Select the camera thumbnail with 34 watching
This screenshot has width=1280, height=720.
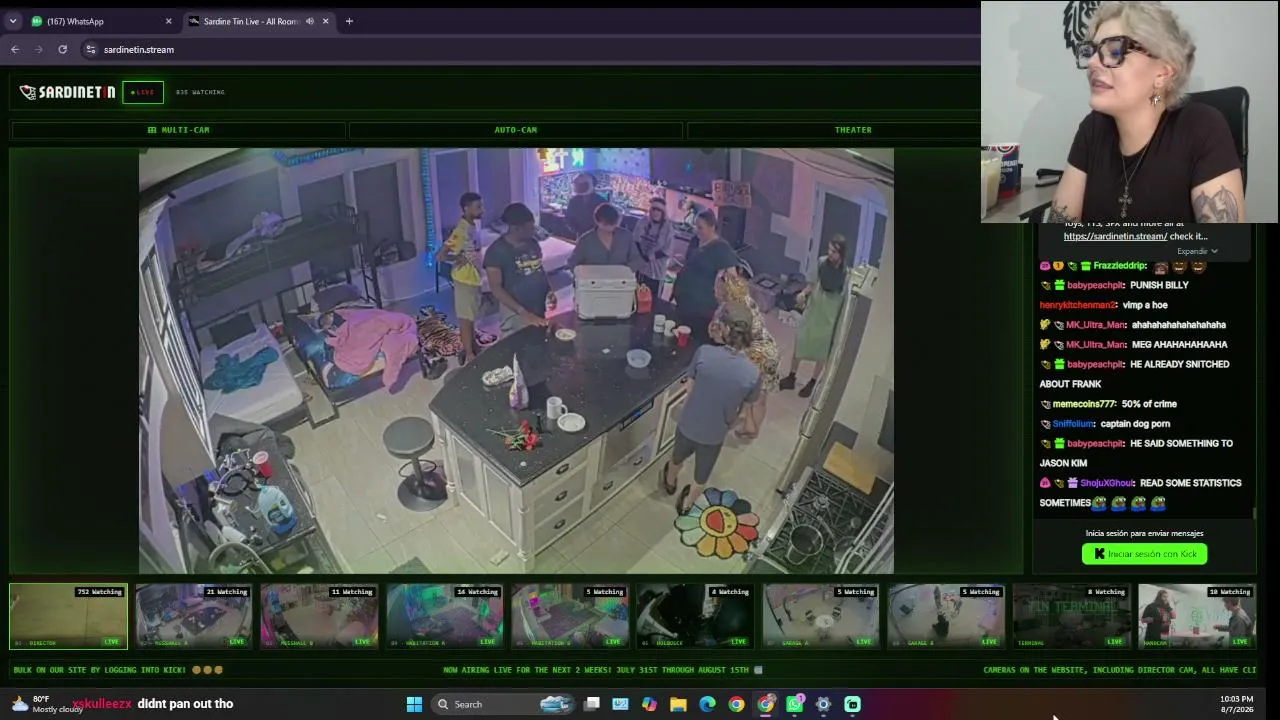click(445, 616)
